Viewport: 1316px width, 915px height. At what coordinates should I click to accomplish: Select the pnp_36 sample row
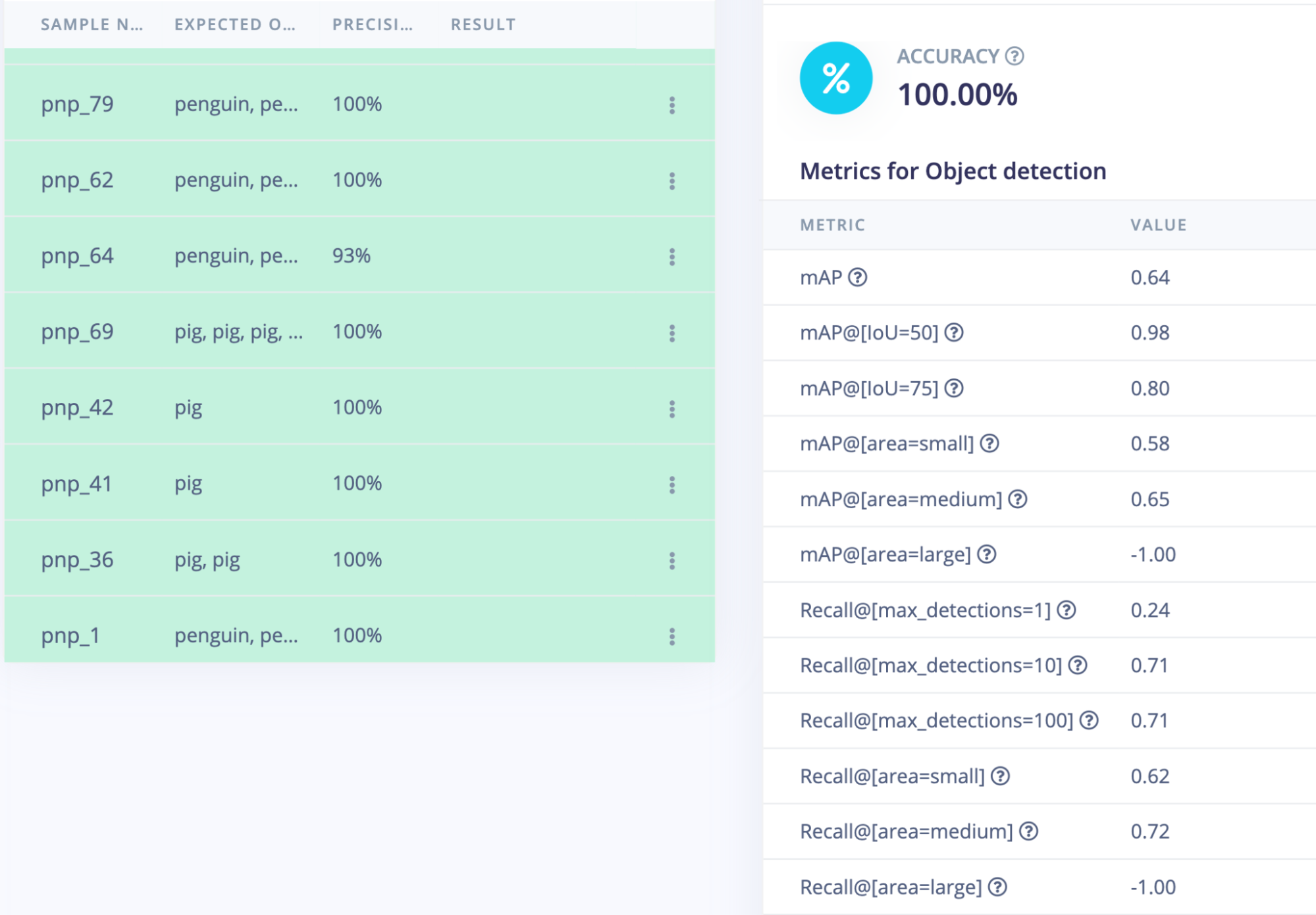click(77, 560)
